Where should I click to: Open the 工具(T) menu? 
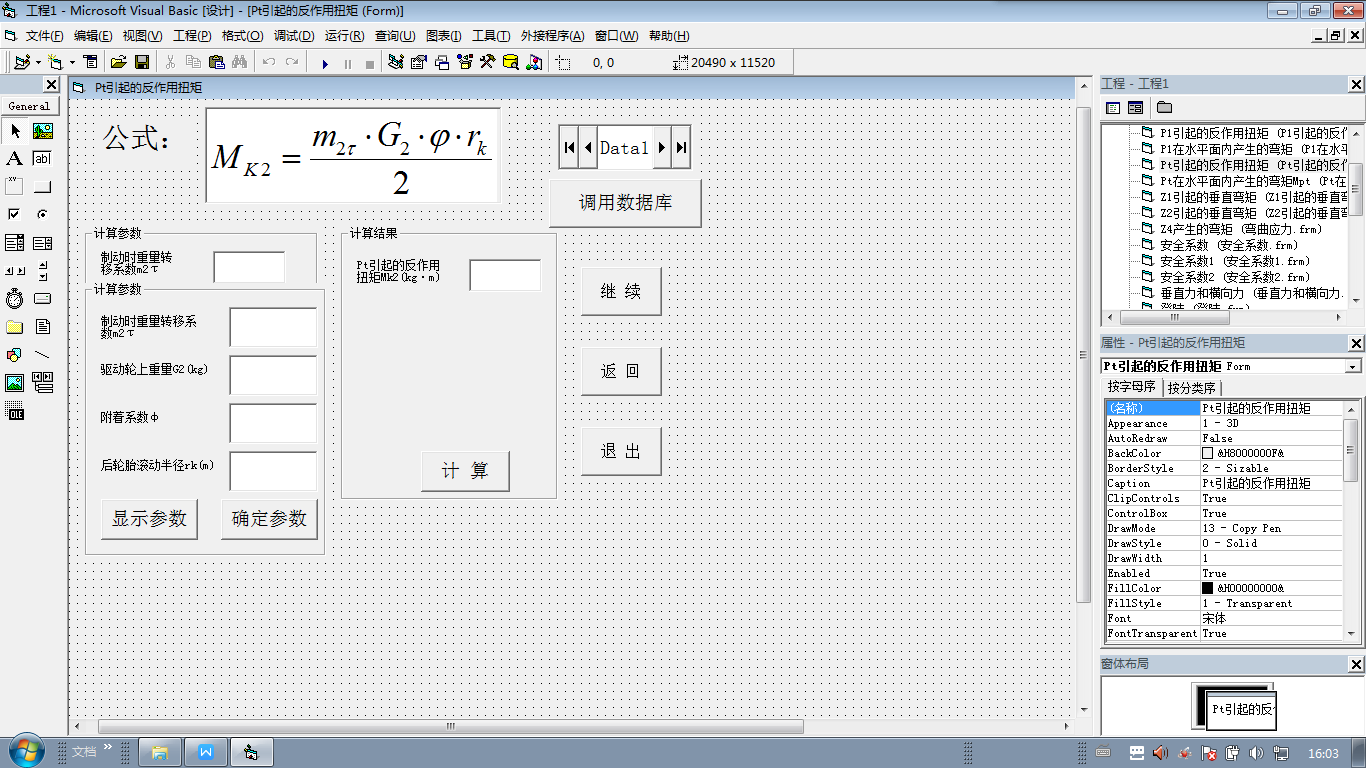coord(491,36)
